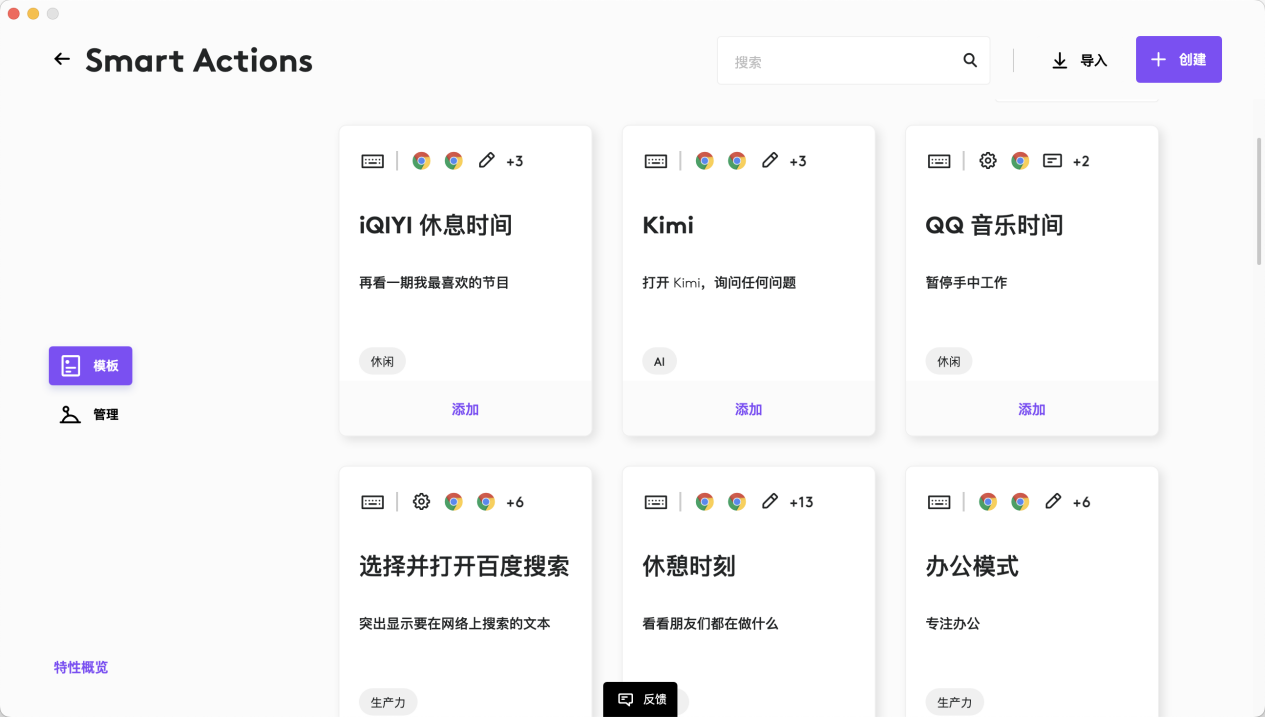
Task: Click the second Chrome icon on 办公模式 card
Action: 1020,502
